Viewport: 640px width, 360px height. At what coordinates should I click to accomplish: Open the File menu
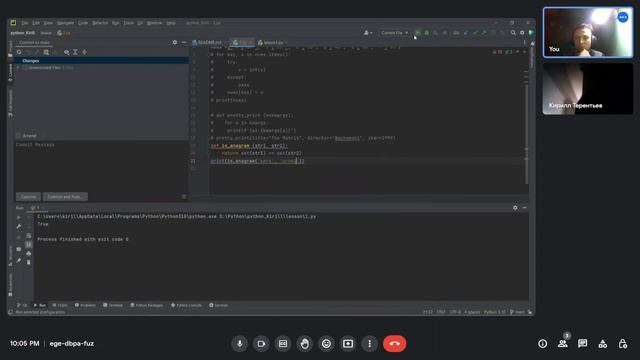tap(25, 23)
